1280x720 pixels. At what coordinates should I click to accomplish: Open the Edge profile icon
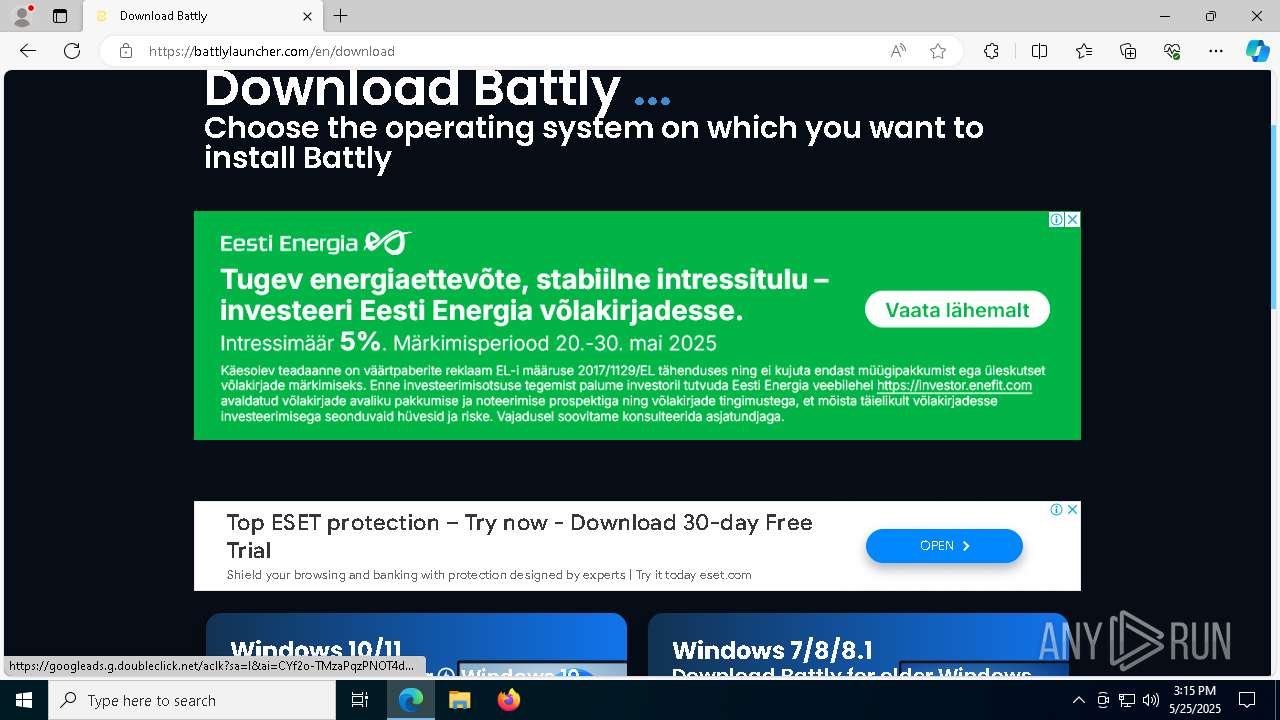[x=22, y=16]
